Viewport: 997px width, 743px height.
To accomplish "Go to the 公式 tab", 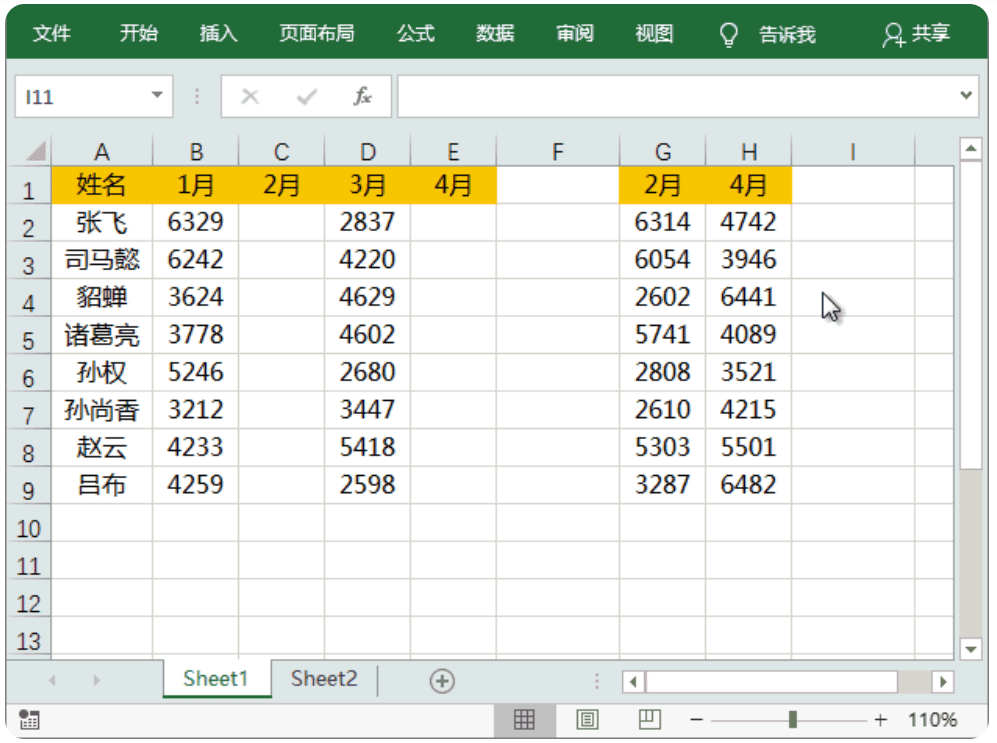I will pos(416,33).
